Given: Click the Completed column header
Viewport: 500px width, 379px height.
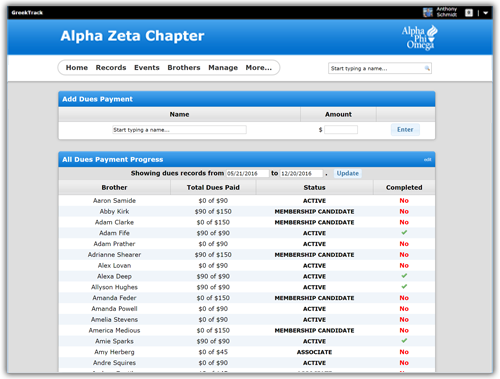Looking at the screenshot, I should coord(404,188).
